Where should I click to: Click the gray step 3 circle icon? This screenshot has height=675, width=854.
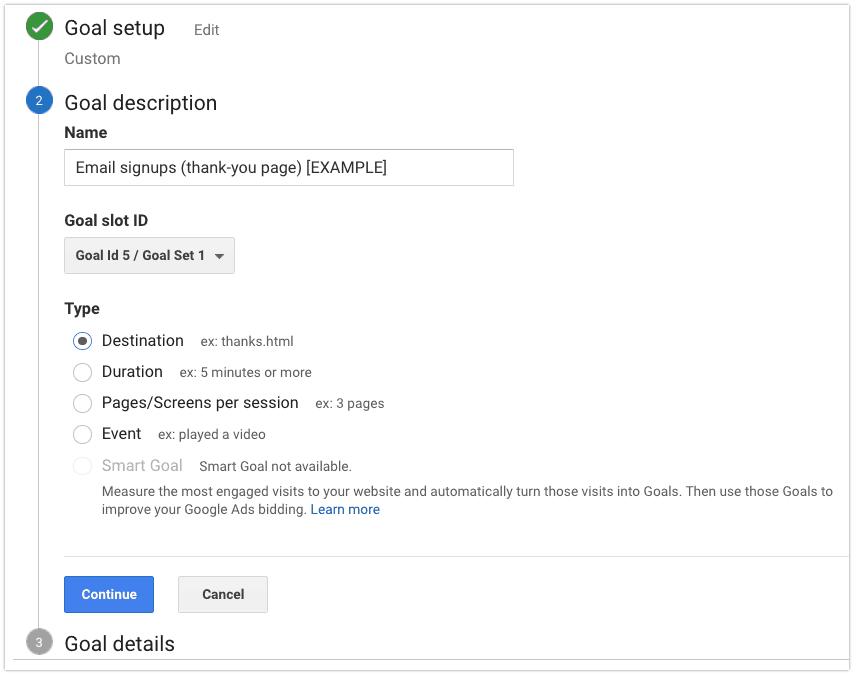pos(39,642)
